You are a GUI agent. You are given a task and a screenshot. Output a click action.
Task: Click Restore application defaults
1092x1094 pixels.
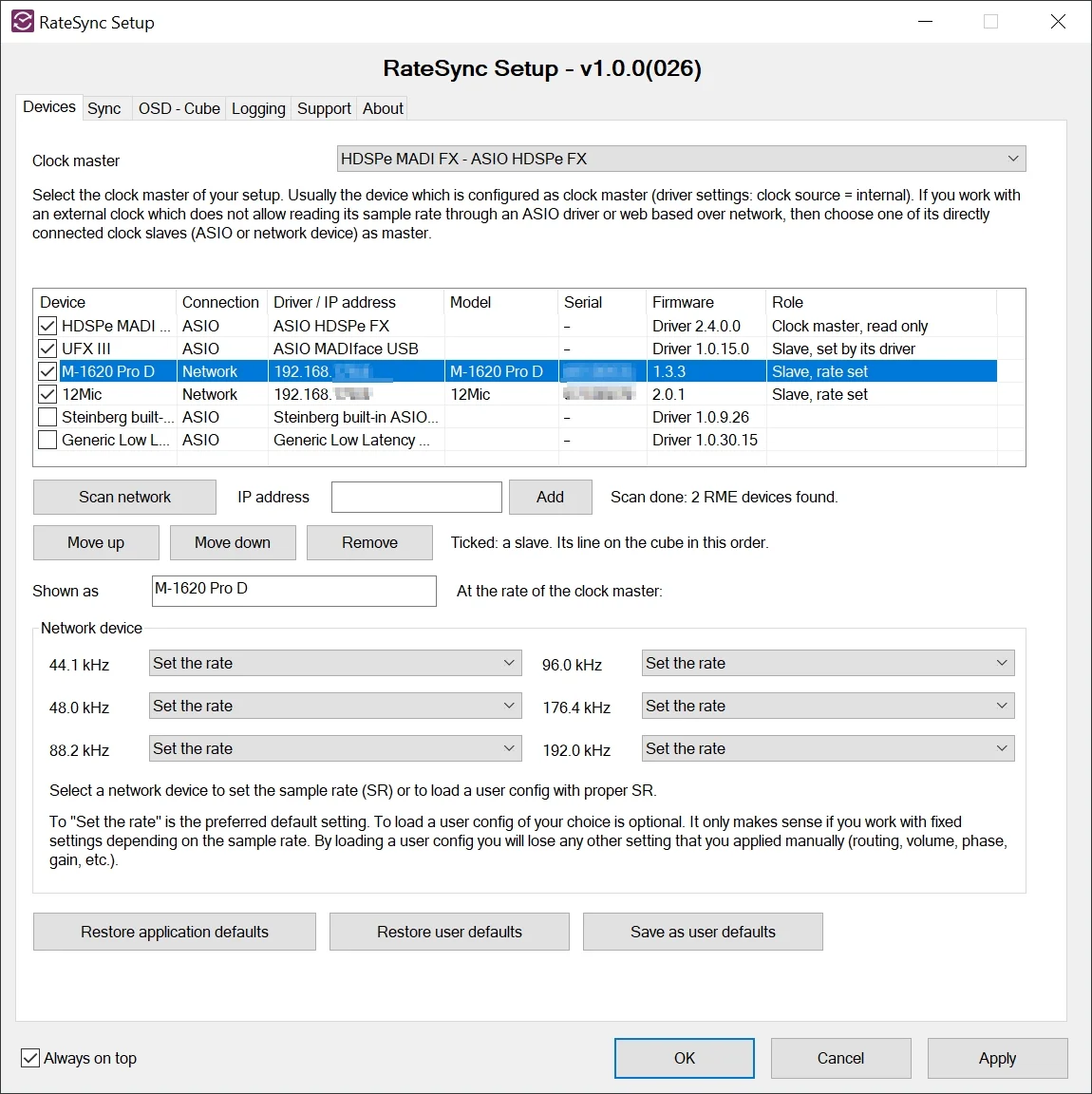click(175, 932)
